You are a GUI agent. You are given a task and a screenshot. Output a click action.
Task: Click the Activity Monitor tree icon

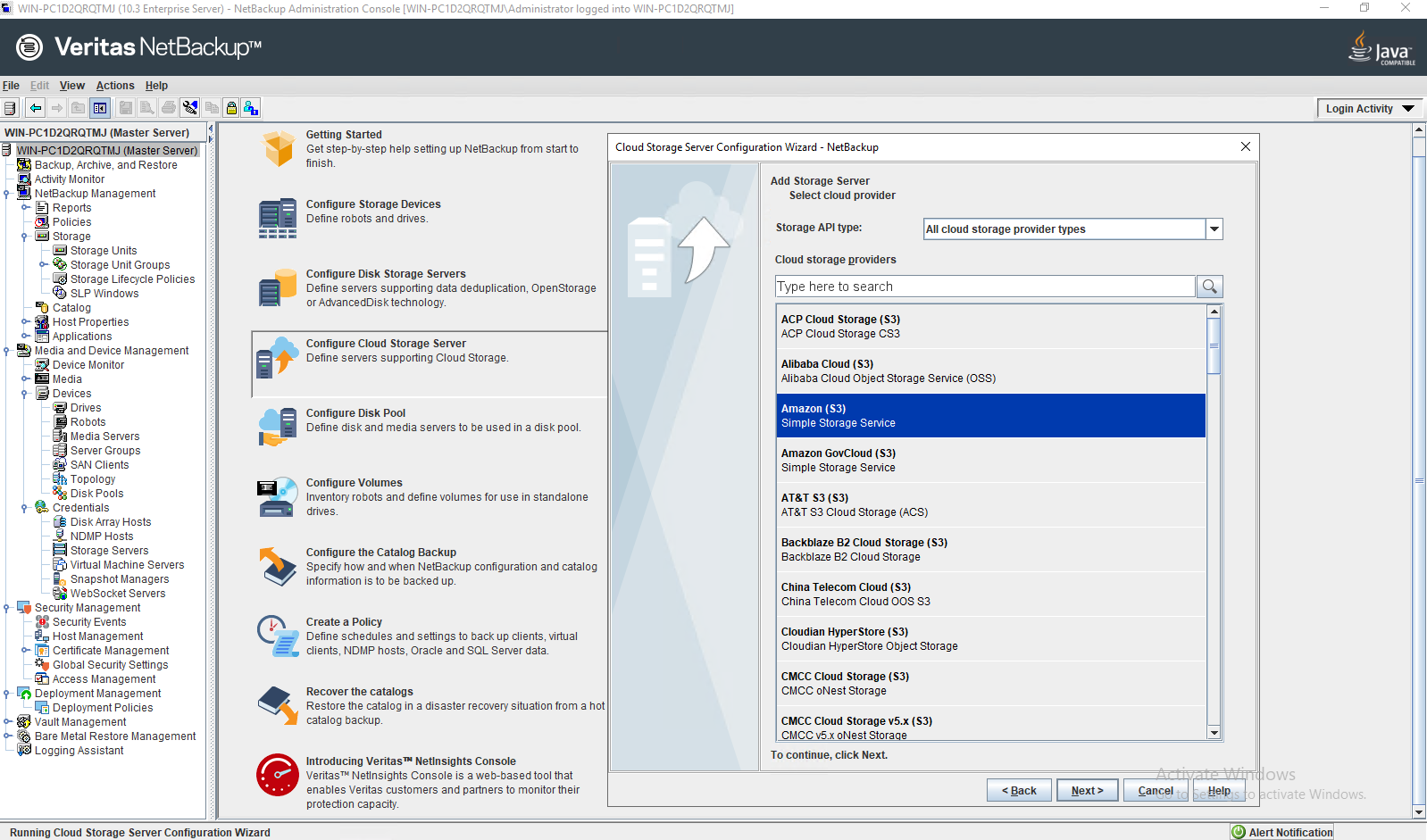coord(24,179)
